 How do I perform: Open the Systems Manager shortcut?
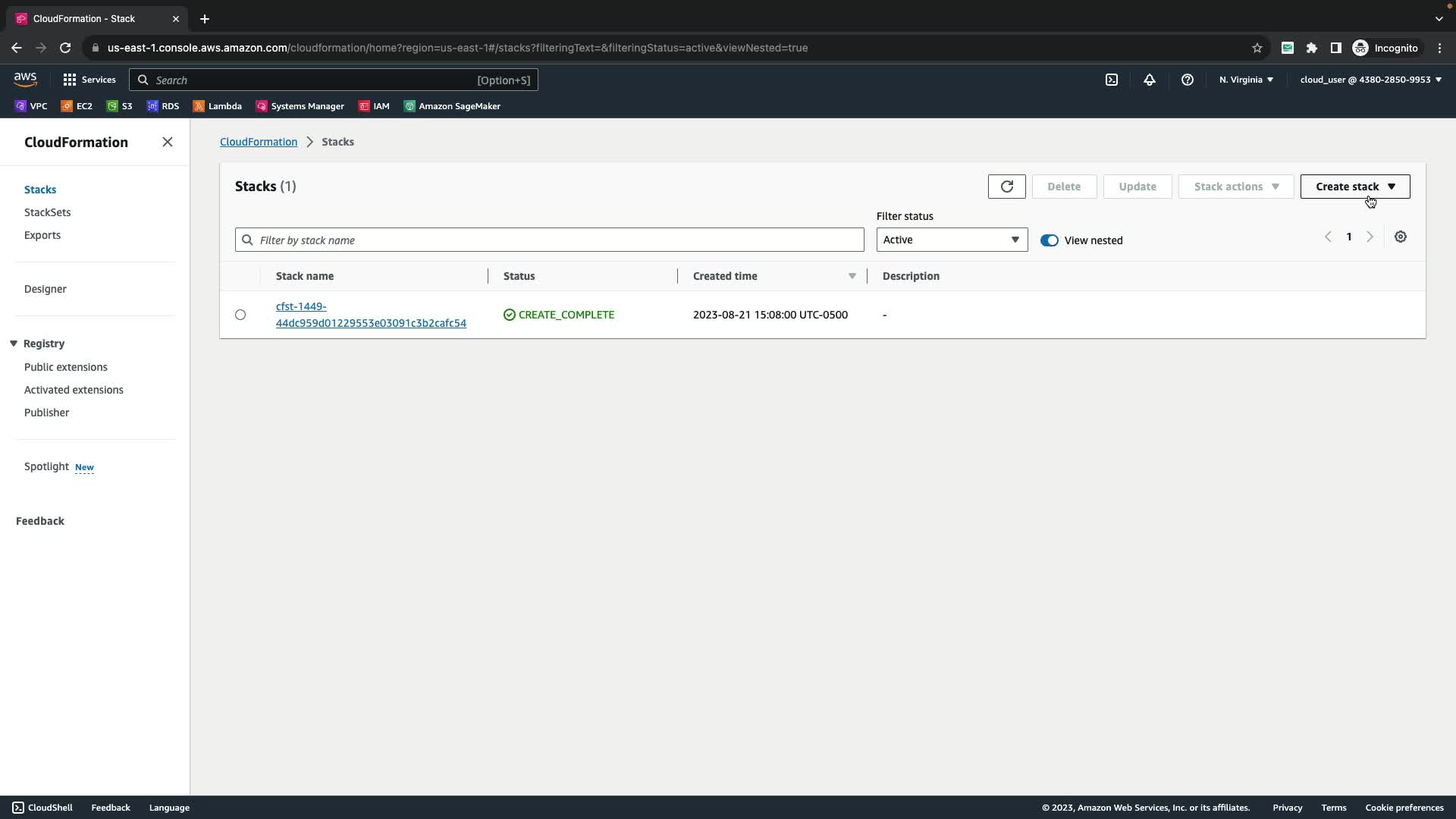pyautogui.click(x=300, y=106)
